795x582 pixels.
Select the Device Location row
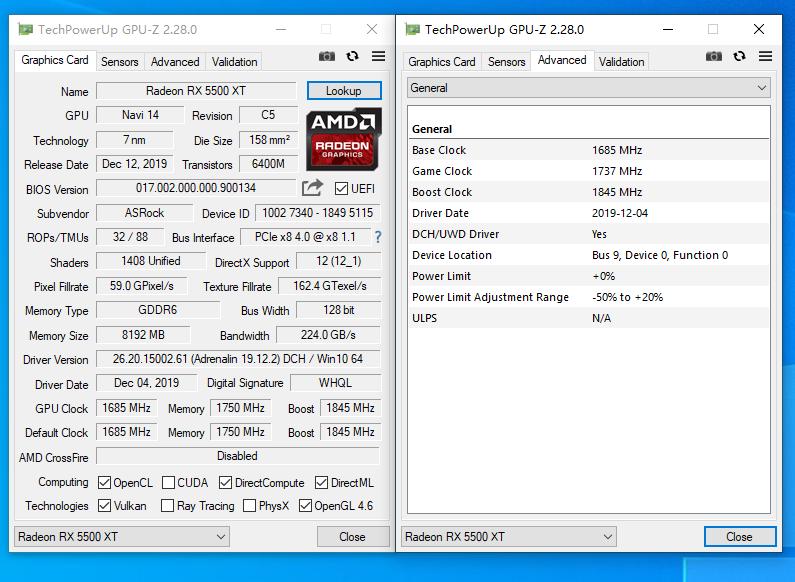[589, 255]
